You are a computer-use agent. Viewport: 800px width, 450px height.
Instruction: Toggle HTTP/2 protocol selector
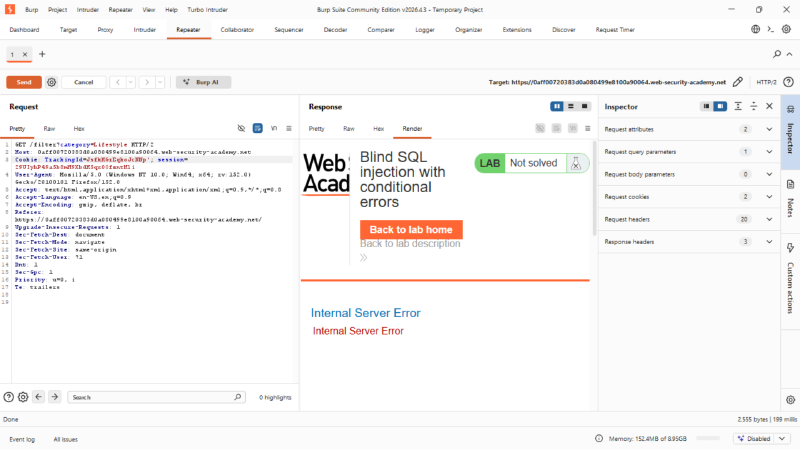[x=766, y=82]
